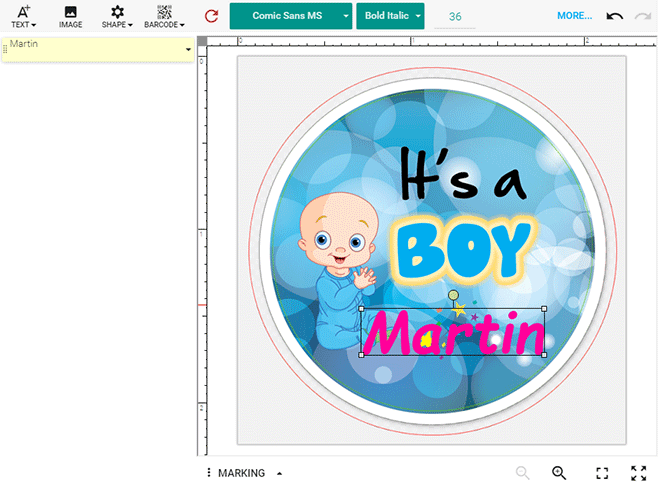Click the bottom-left resize handle of Martin box

361,355
